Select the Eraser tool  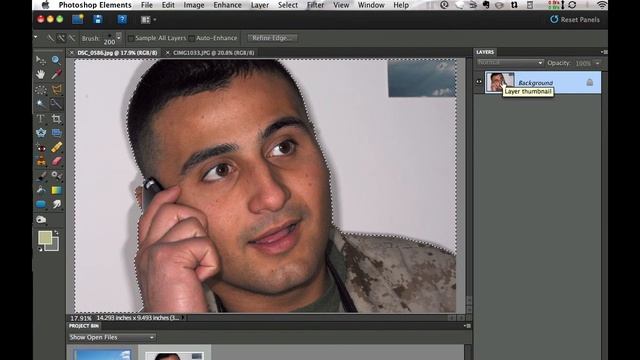pos(56,161)
